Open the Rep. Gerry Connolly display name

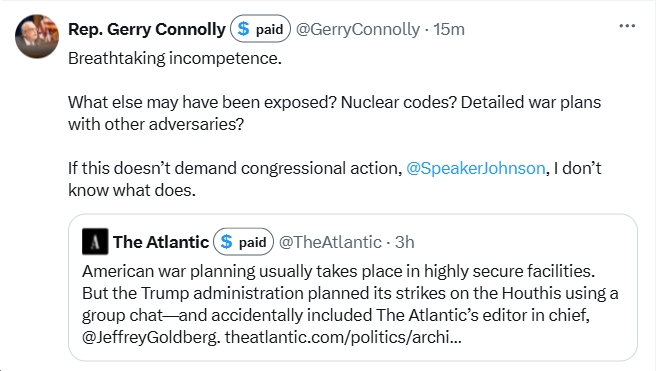[147, 29]
